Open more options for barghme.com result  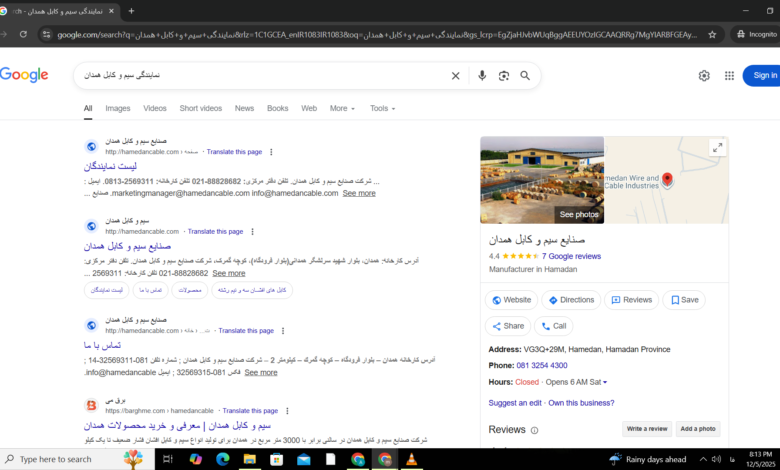pos(287,411)
